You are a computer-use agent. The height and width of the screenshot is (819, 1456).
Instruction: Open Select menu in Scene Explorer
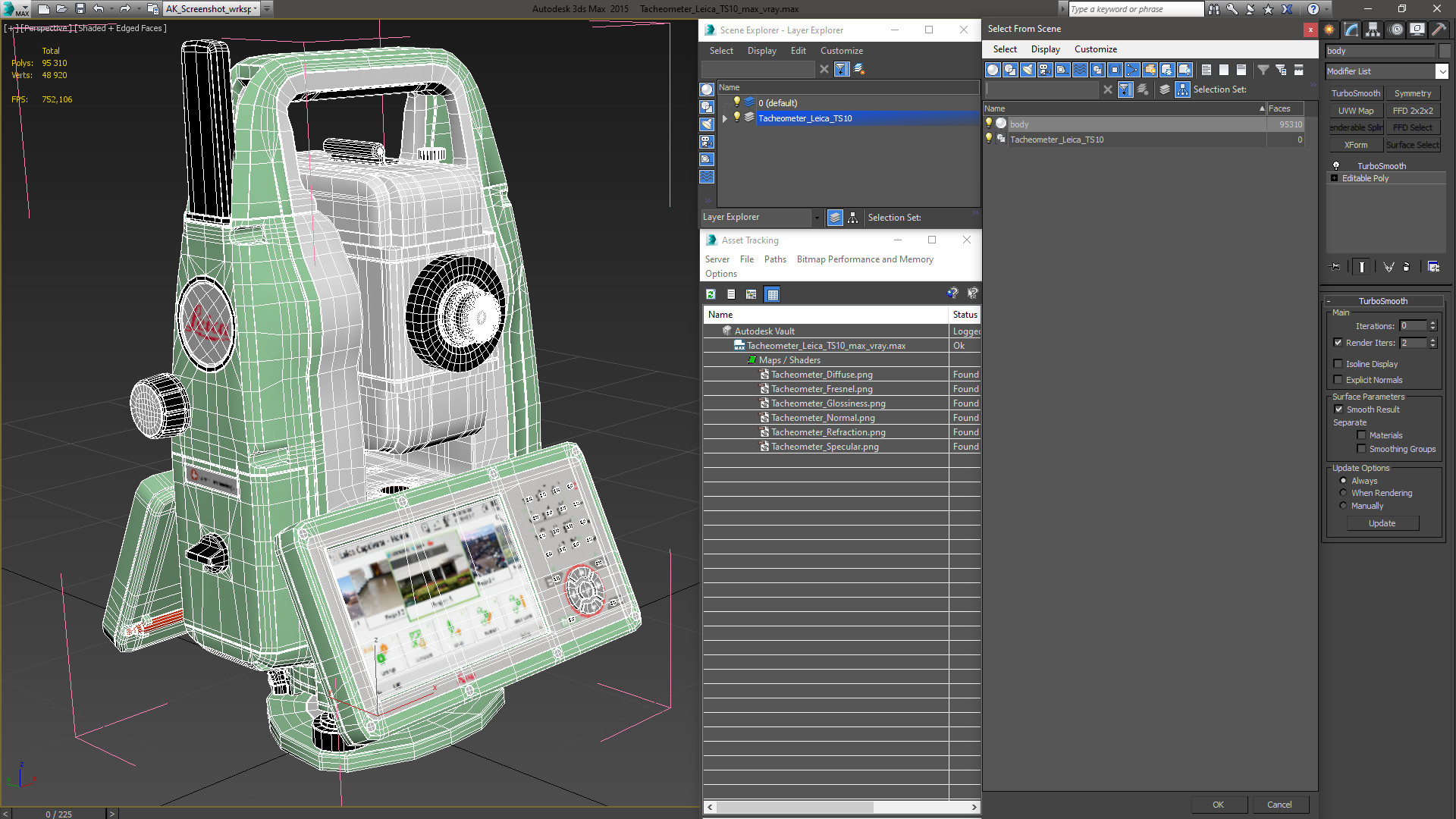(721, 51)
